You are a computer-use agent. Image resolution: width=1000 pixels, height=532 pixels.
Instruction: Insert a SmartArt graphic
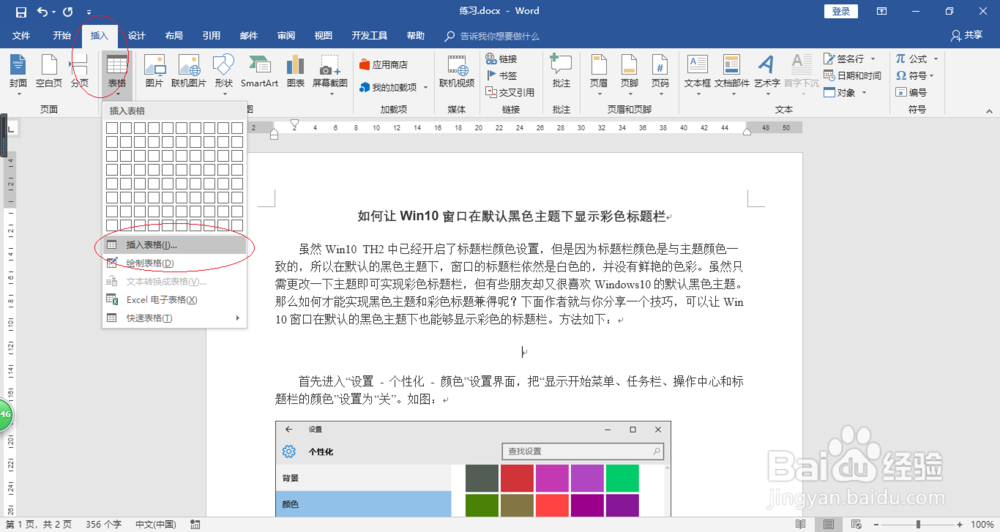[259, 71]
